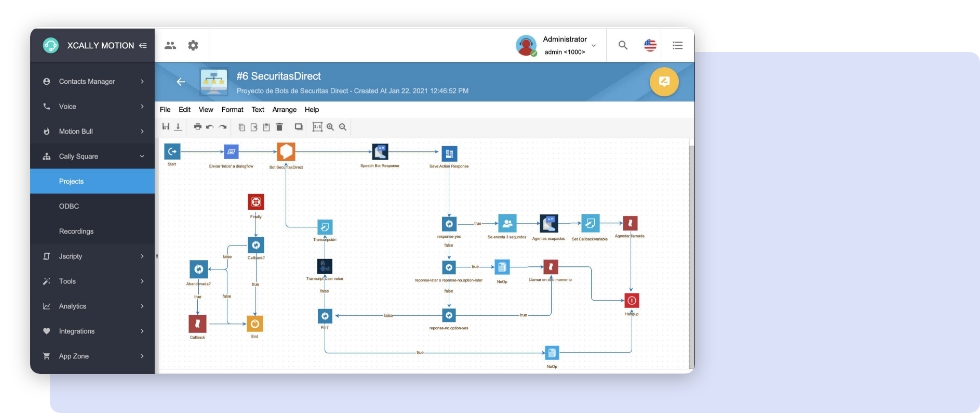The width and height of the screenshot is (980, 413).
Task: Click the Delete trash toolbar icon
Action: tap(279, 127)
